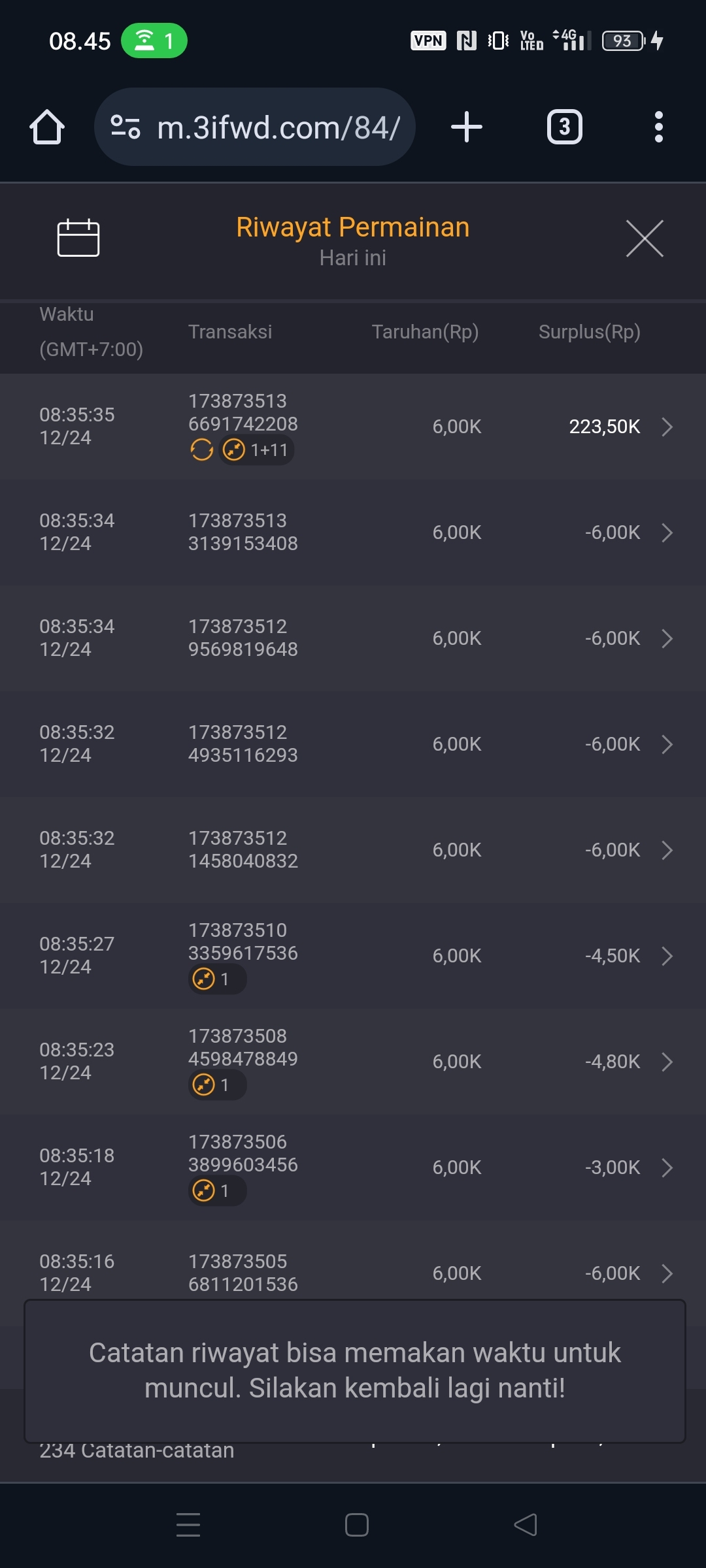Image resolution: width=706 pixels, height=1568 pixels.
Task: Select the m.3ifwd.com address bar
Action: click(x=278, y=127)
